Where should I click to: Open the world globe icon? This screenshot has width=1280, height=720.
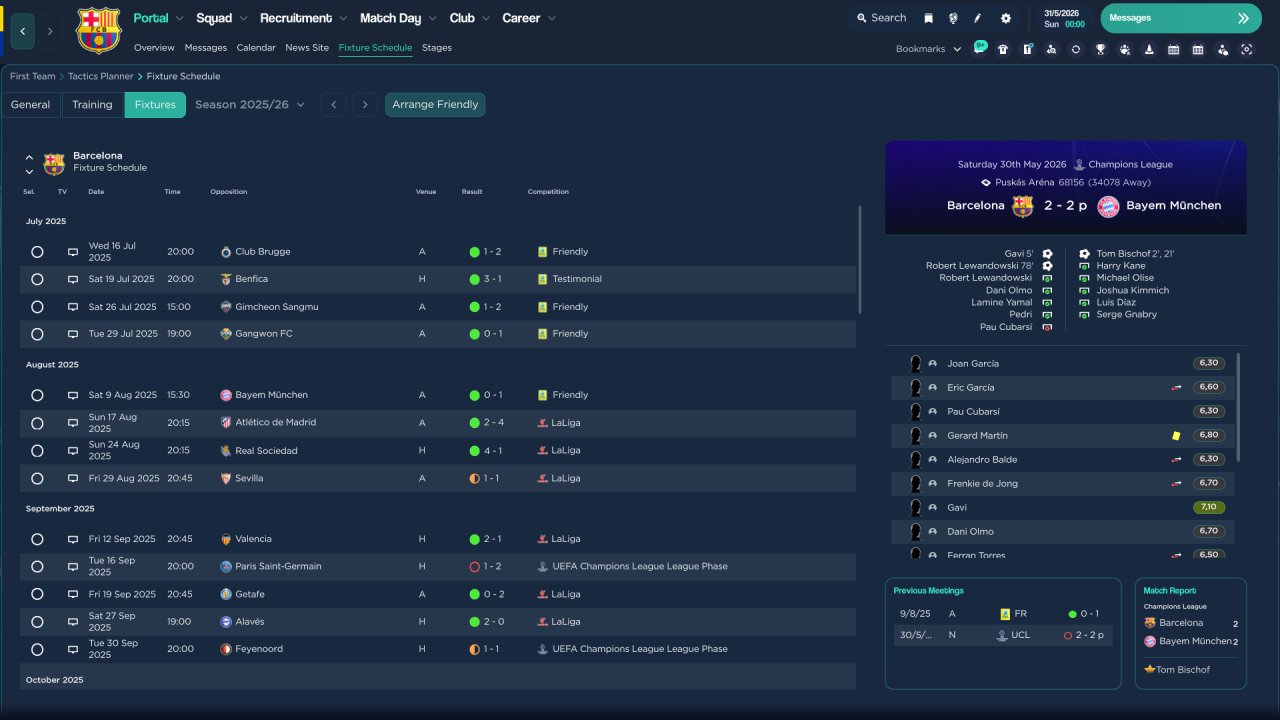click(953, 18)
